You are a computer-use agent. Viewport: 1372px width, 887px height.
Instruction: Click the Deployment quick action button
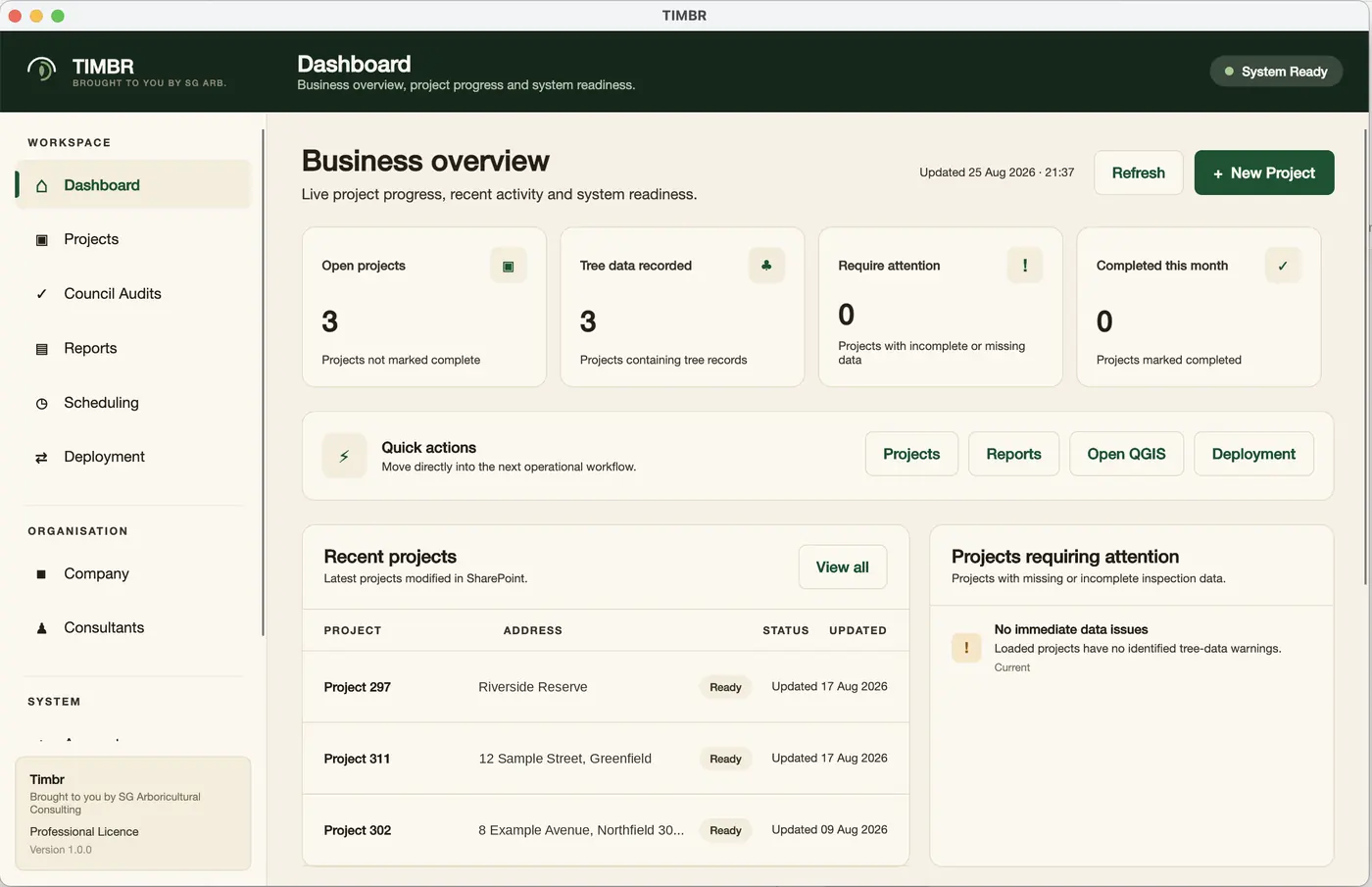[1253, 454]
